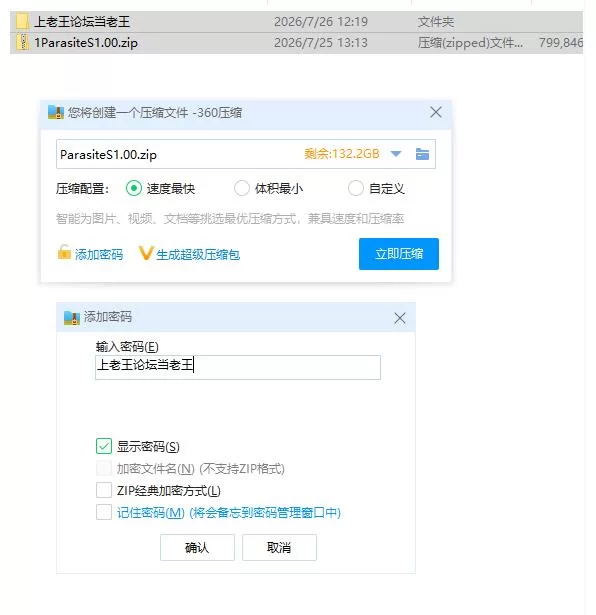Screen dimensions: 596x615
Task: Tick the 记住密码 checkbox
Action: (x=104, y=512)
